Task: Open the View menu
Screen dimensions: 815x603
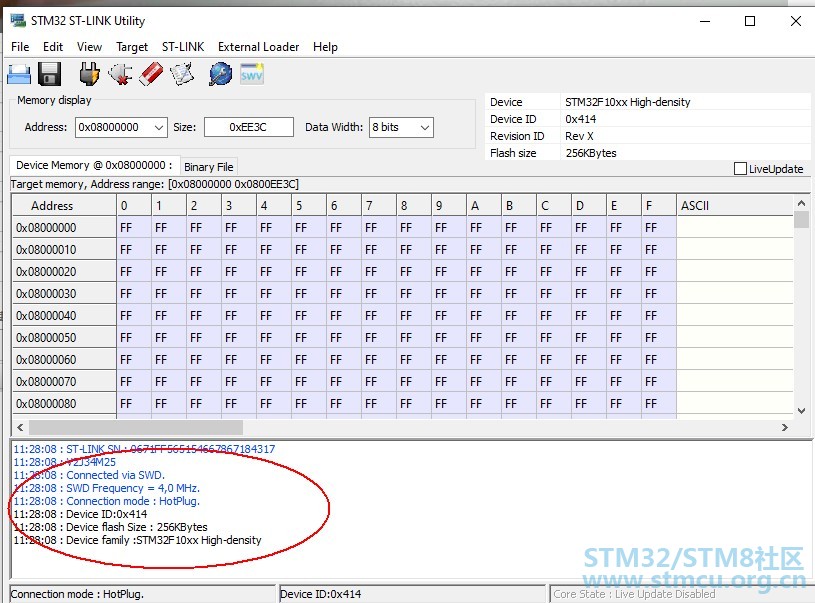Action: tap(89, 47)
